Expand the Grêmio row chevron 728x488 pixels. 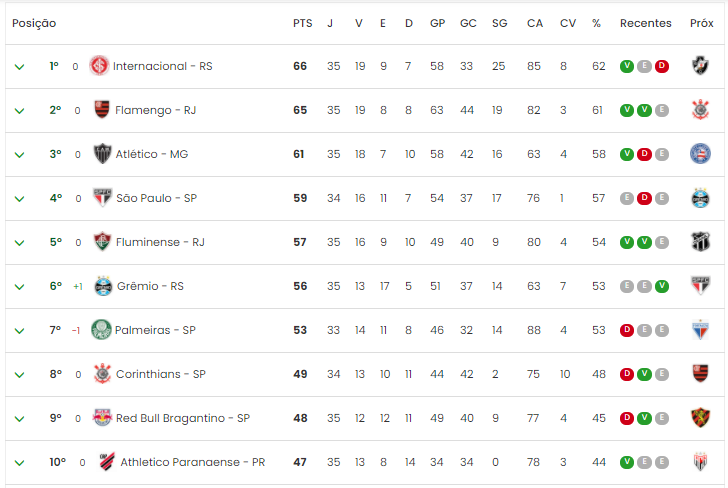coord(20,287)
